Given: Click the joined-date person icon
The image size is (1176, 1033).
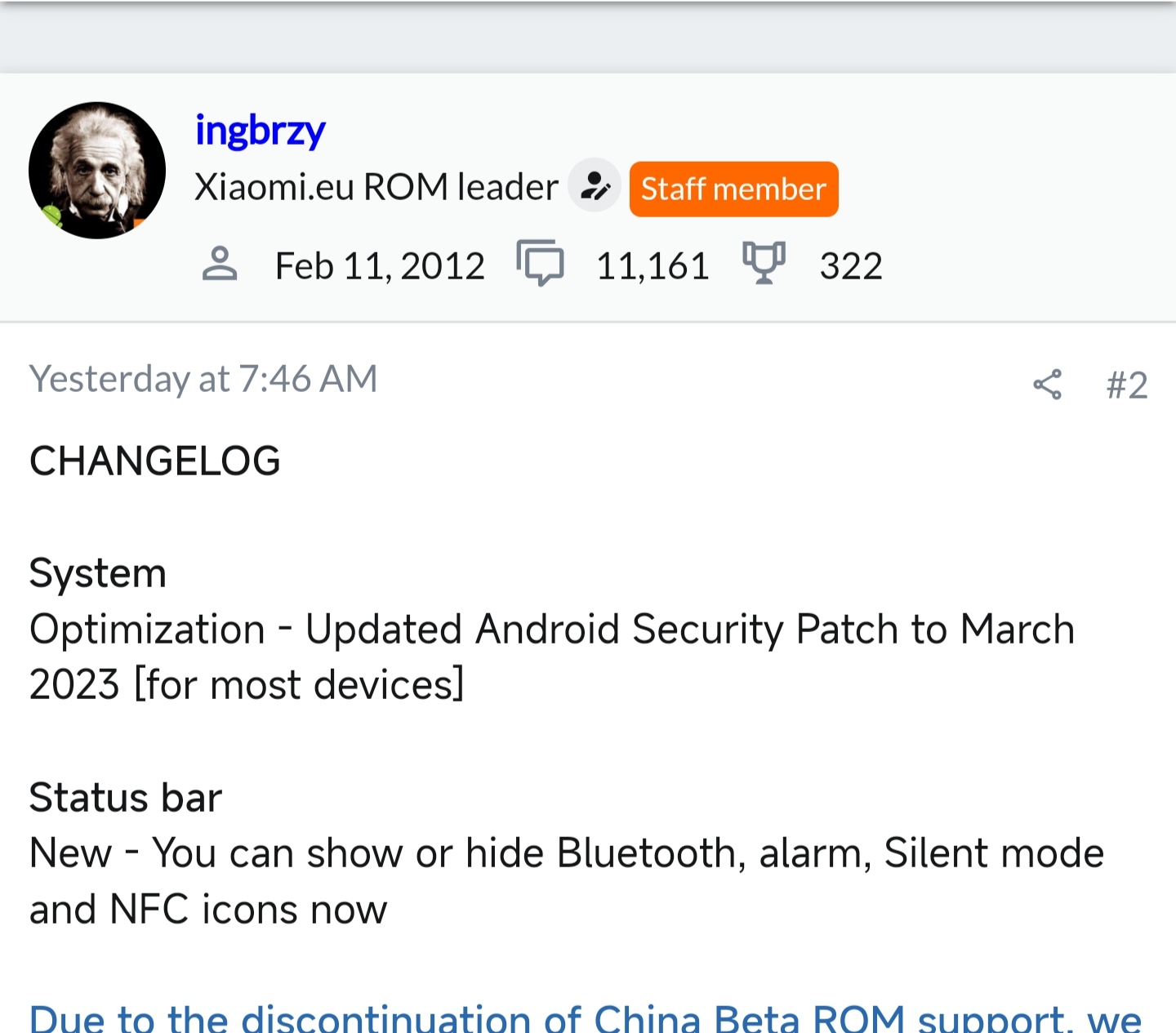Looking at the screenshot, I should pyautogui.click(x=220, y=265).
